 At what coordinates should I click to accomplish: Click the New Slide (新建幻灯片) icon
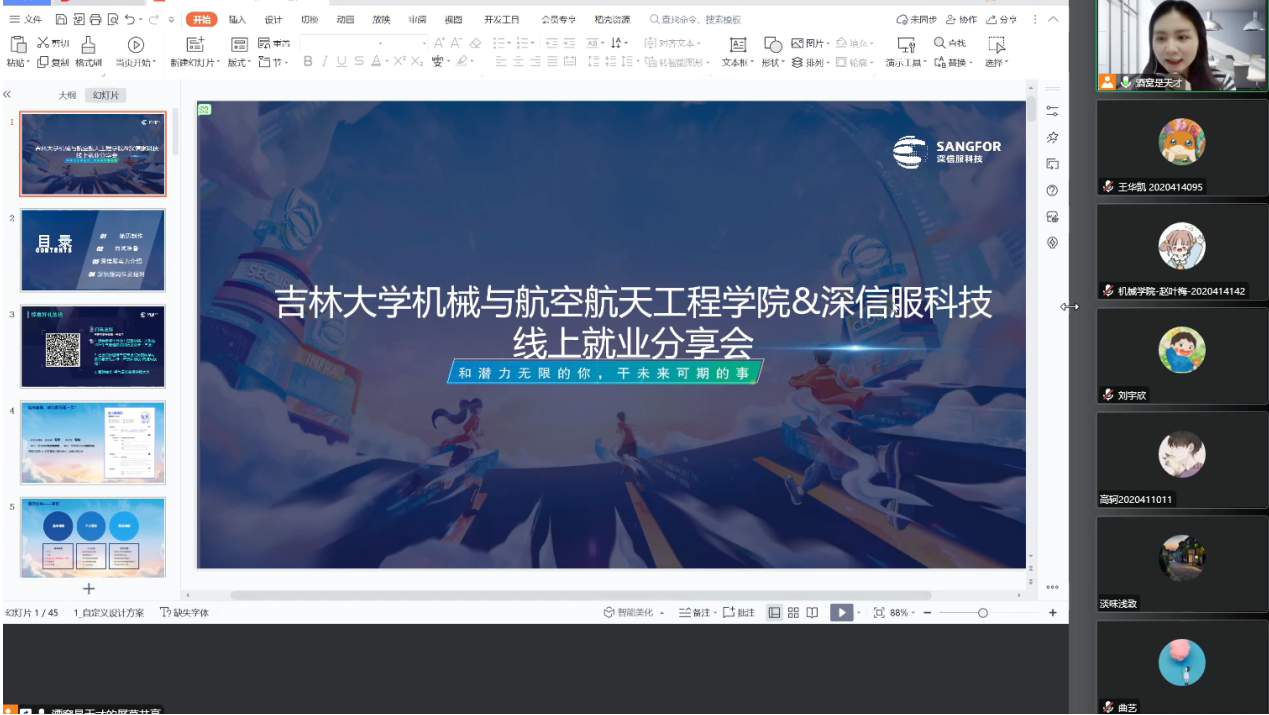[195, 44]
